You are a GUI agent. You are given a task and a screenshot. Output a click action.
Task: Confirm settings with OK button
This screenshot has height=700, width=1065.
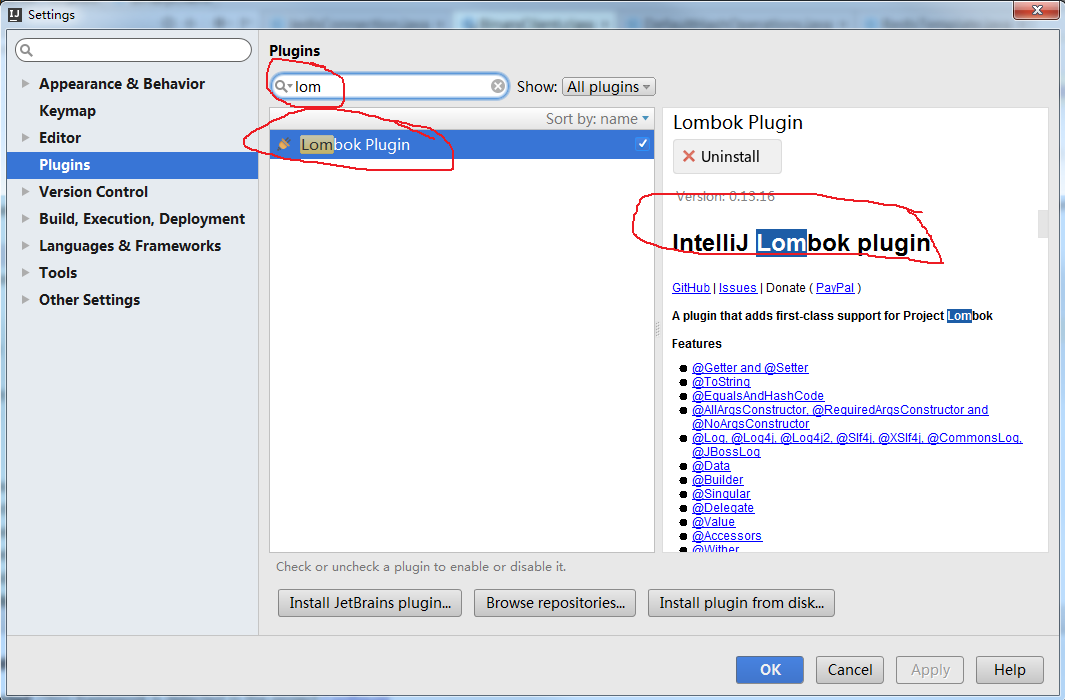(770, 670)
